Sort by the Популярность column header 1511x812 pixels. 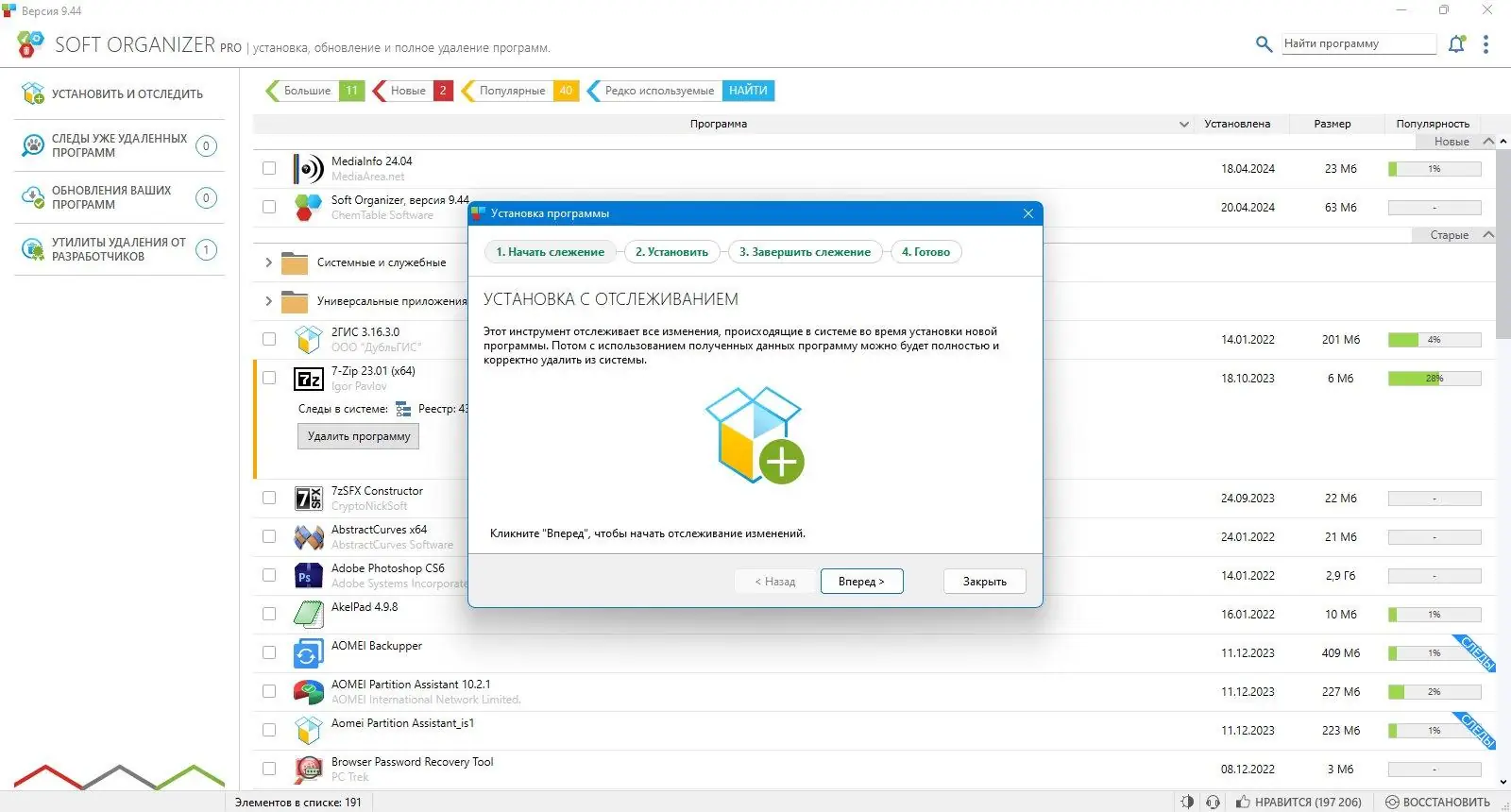pos(1433,124)
